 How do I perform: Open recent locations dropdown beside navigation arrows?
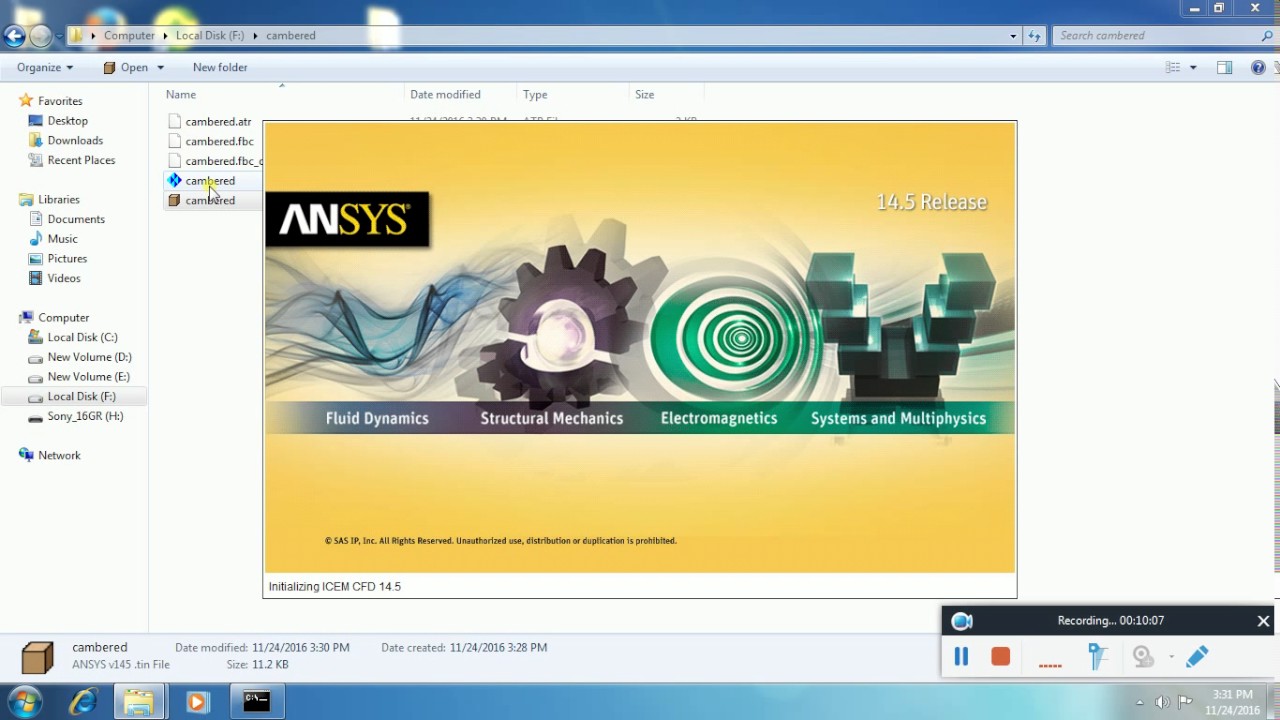click(58, 37)
